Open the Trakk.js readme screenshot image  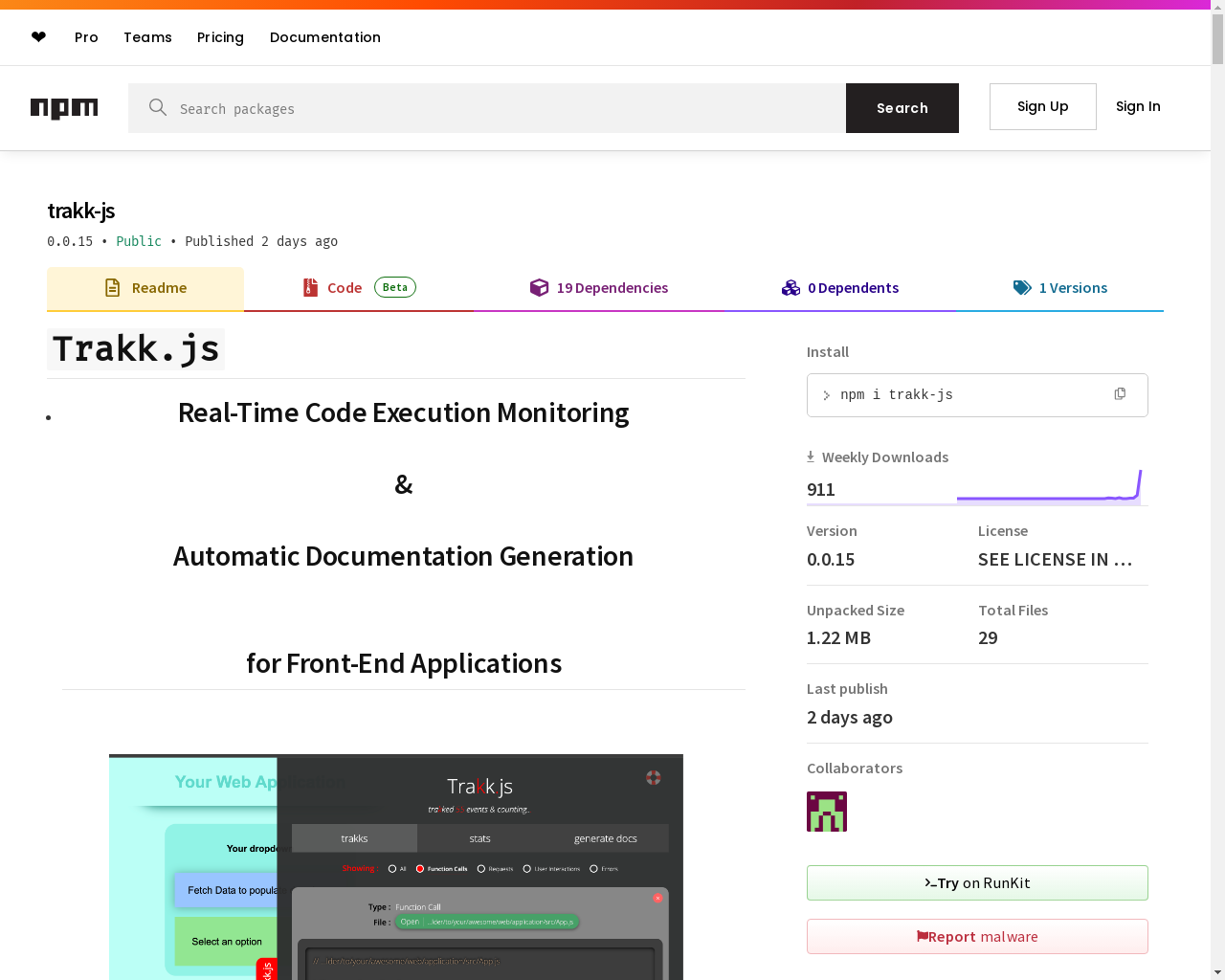click(x=396, y=867)
